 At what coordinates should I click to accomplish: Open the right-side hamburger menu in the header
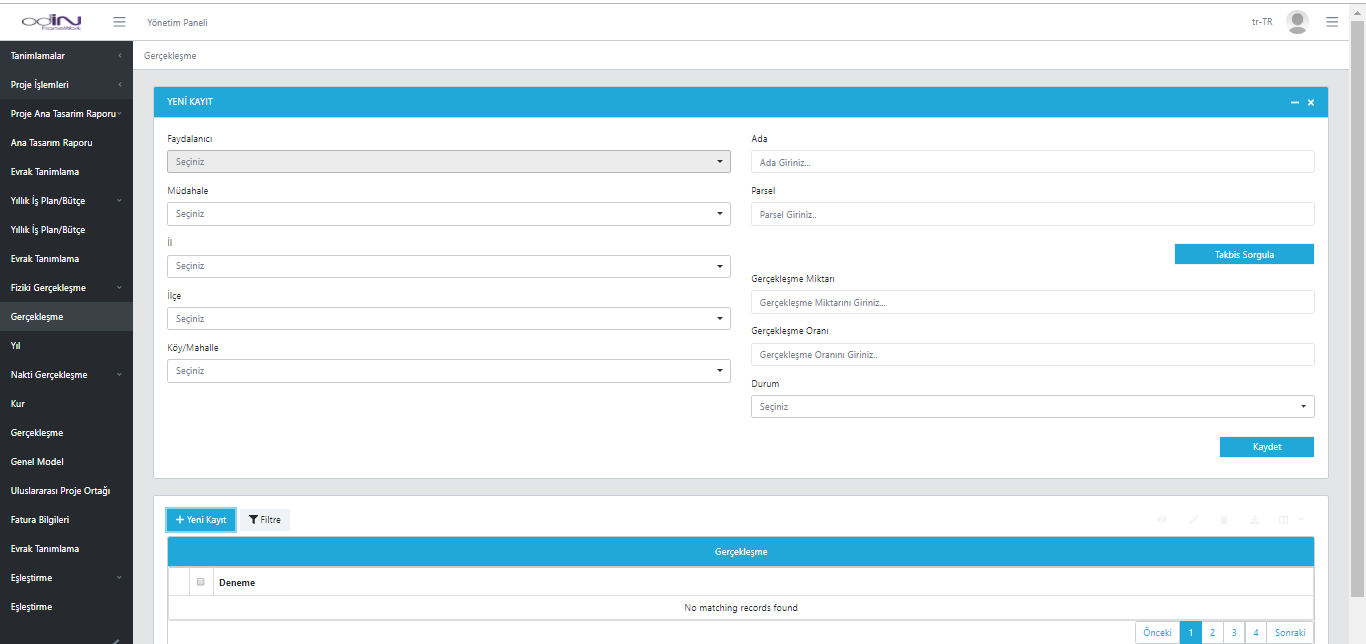tap(1332, 22)
